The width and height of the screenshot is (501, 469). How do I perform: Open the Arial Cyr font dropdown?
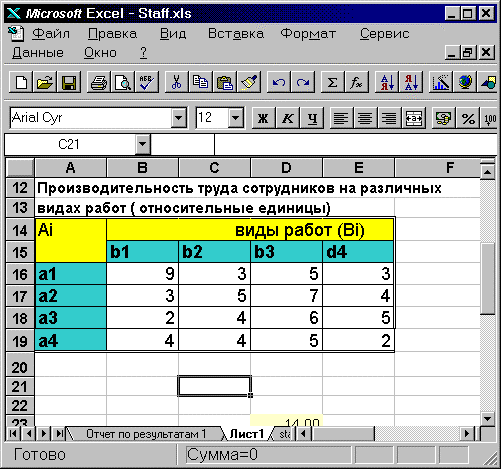click(x=179, y=118)
